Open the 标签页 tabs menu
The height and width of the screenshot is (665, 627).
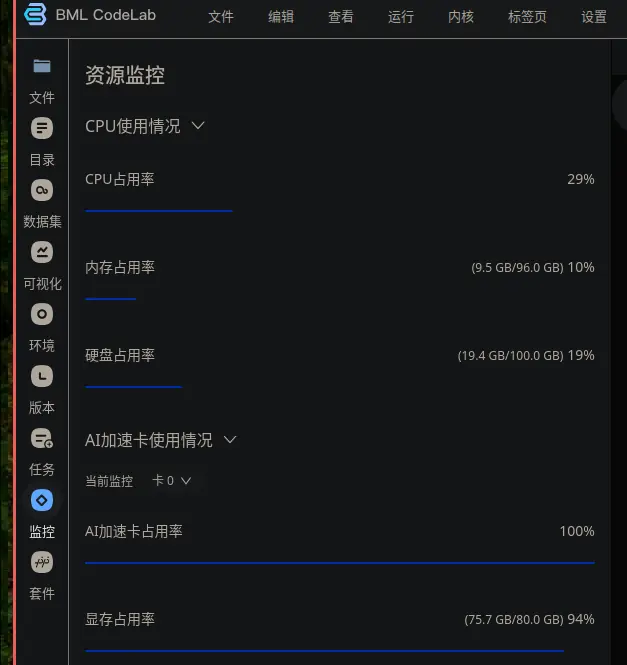(527, 17)
